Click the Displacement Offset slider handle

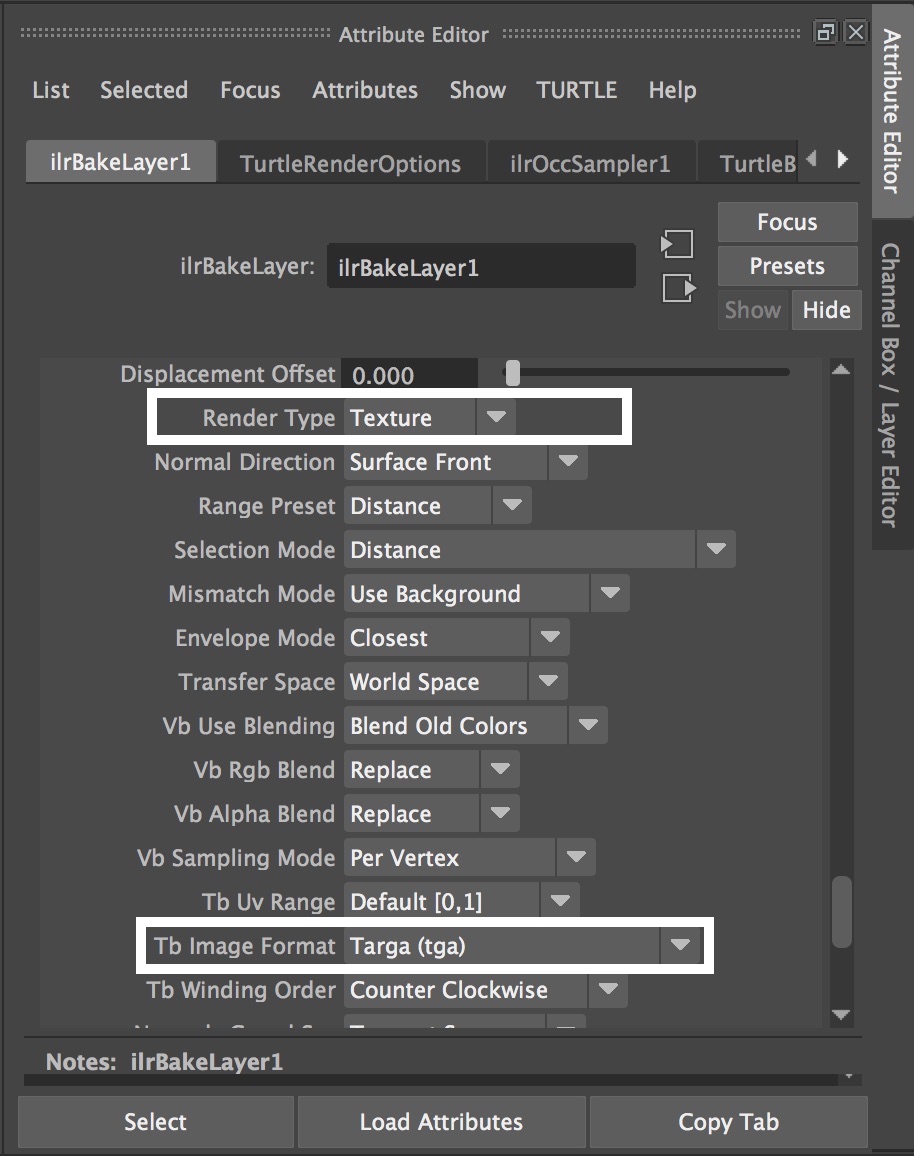pos(512,373)
